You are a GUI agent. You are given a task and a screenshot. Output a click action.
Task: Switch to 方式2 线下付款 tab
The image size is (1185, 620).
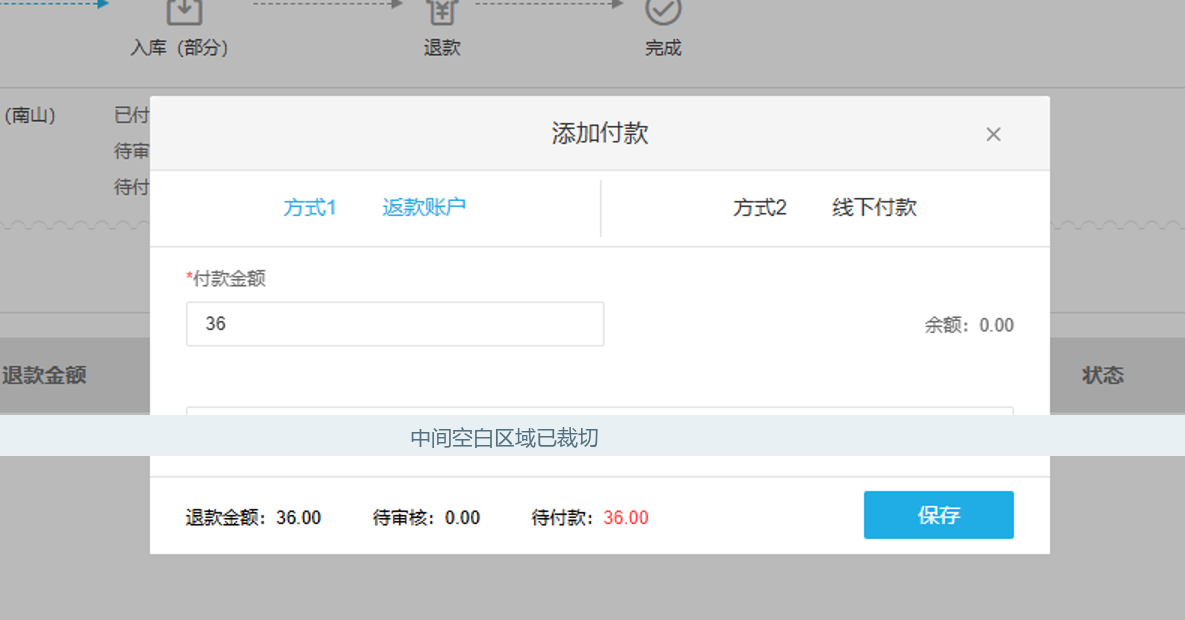click(825, 207)
